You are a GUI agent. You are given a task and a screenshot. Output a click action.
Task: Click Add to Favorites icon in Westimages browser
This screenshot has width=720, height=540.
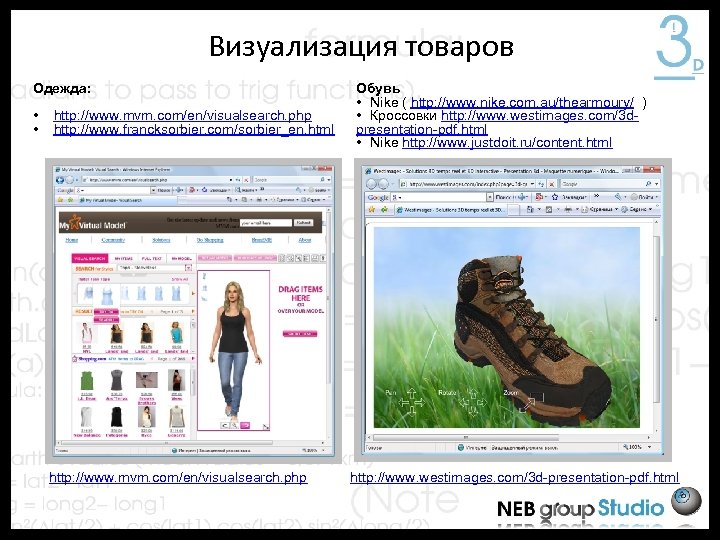coord(385,209)
